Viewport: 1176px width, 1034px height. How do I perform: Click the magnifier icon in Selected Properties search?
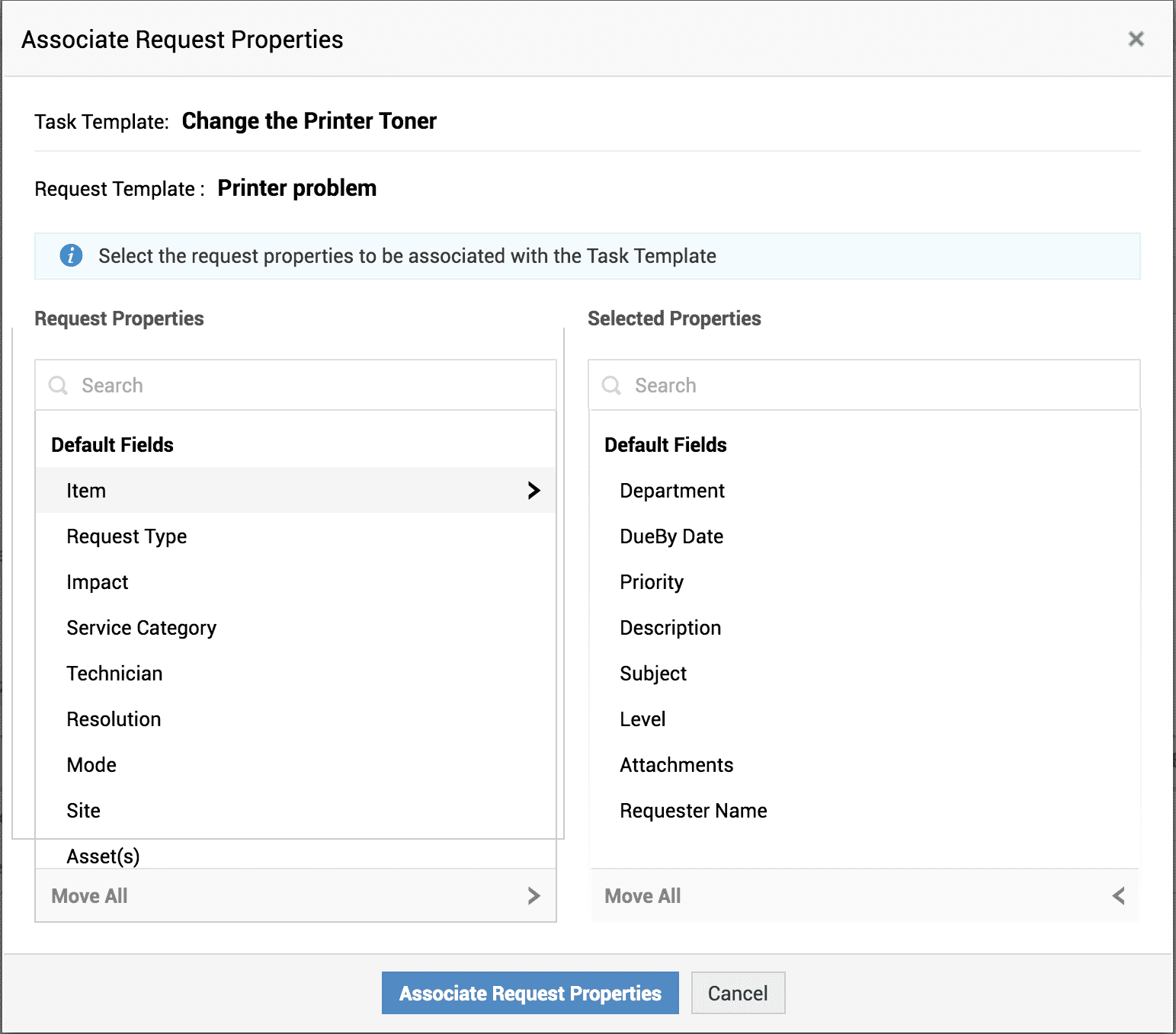[611, 386]
